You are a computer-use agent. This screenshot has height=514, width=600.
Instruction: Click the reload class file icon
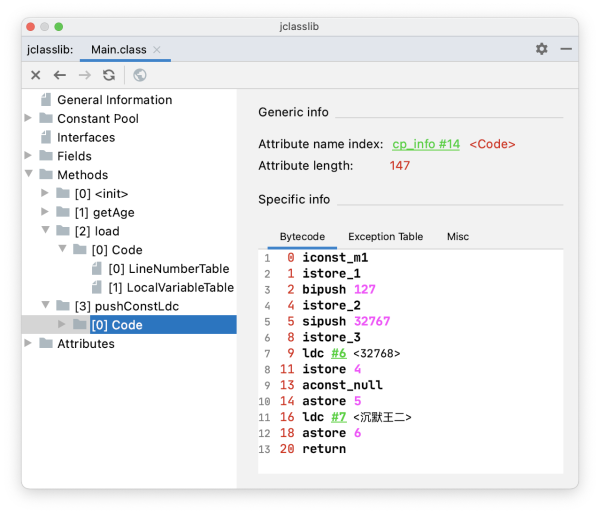[x=109, y=75]
